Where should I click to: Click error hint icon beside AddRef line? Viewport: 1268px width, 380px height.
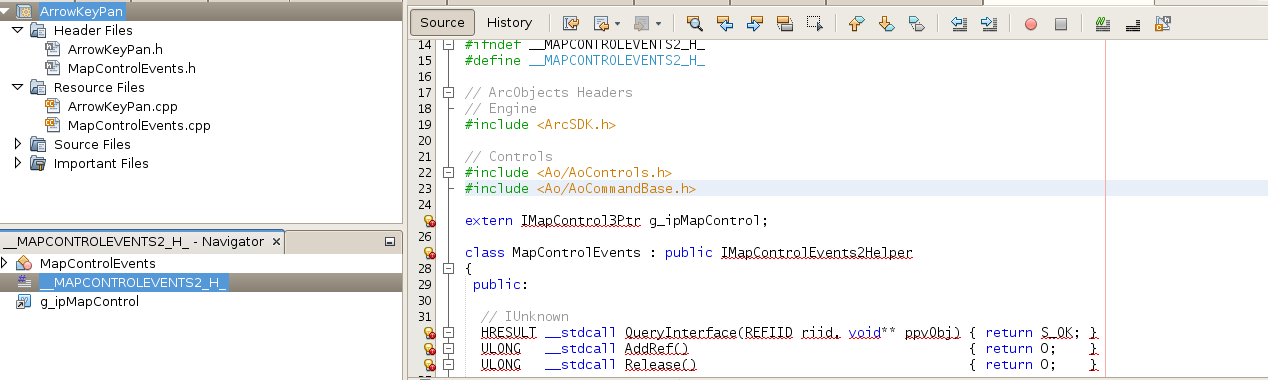pyautogui.click(x=429, y=349)
